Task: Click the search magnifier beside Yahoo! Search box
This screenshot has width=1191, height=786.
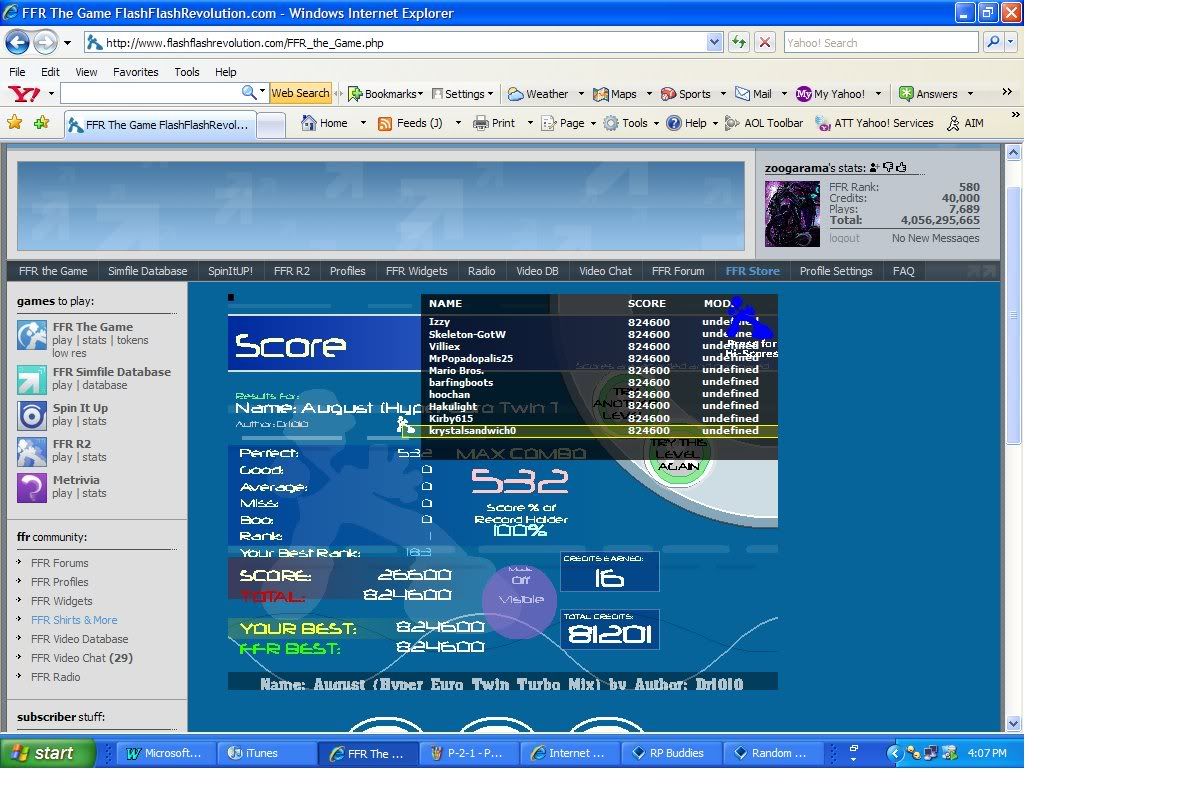Action: (993, 43)
